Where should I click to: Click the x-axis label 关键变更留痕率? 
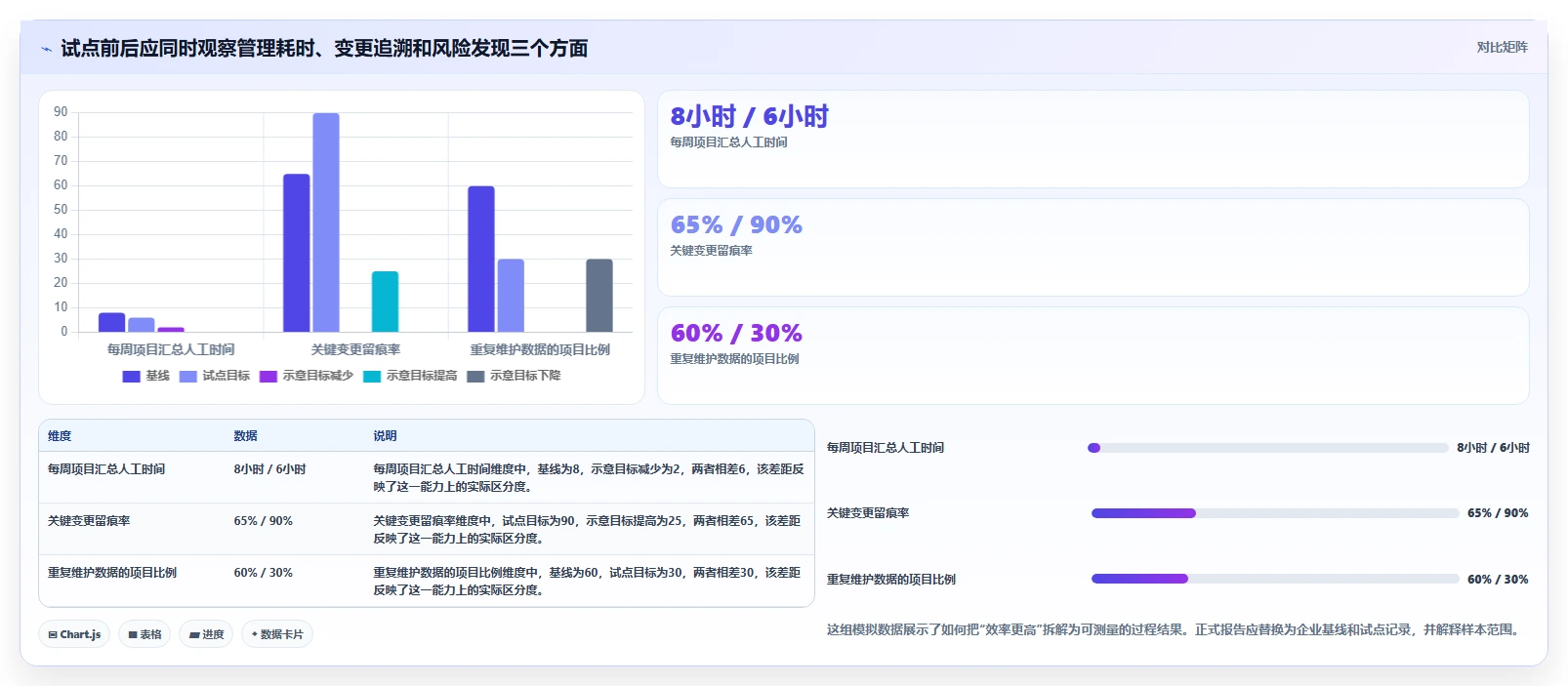point(355,349)
